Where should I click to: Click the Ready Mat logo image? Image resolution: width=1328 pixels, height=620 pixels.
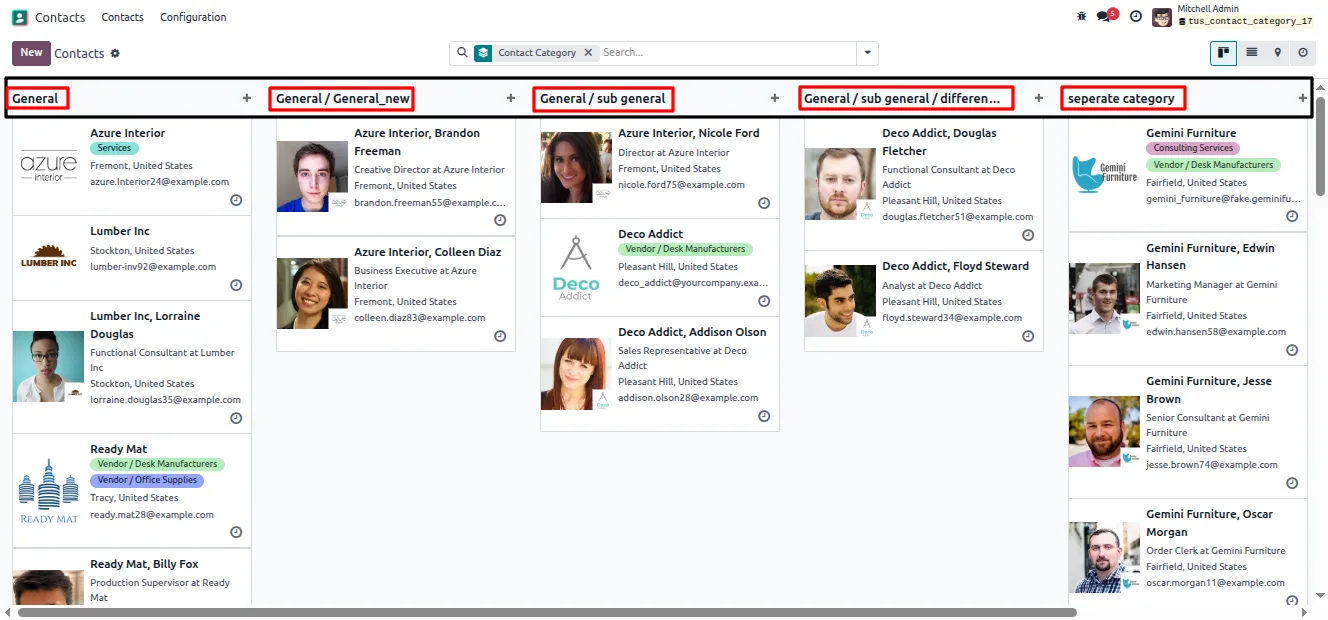[x=49, y=491]
